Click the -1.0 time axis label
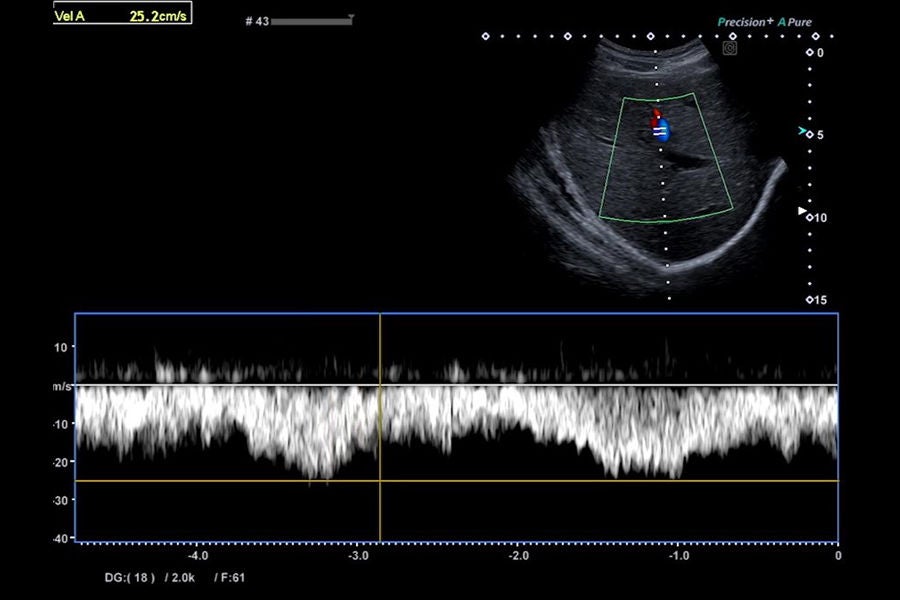The width and height of the screenshot is (900, 600). (679, 556)
